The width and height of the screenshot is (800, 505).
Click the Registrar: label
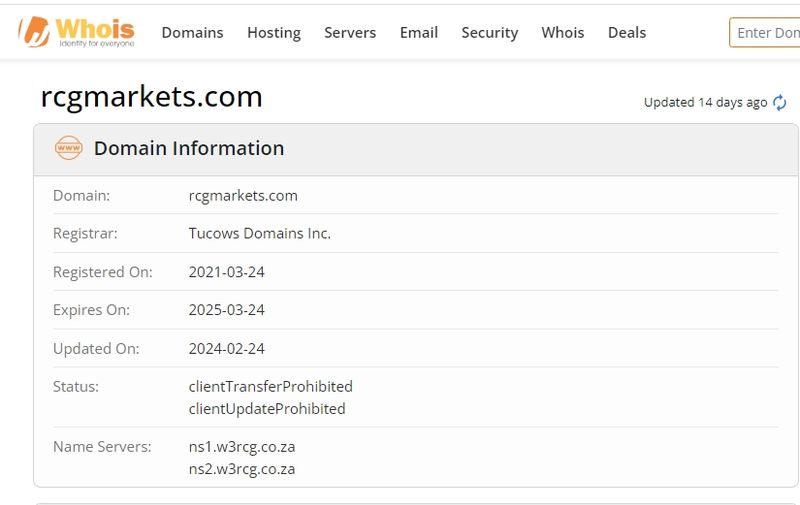click(x=85, y=234)
